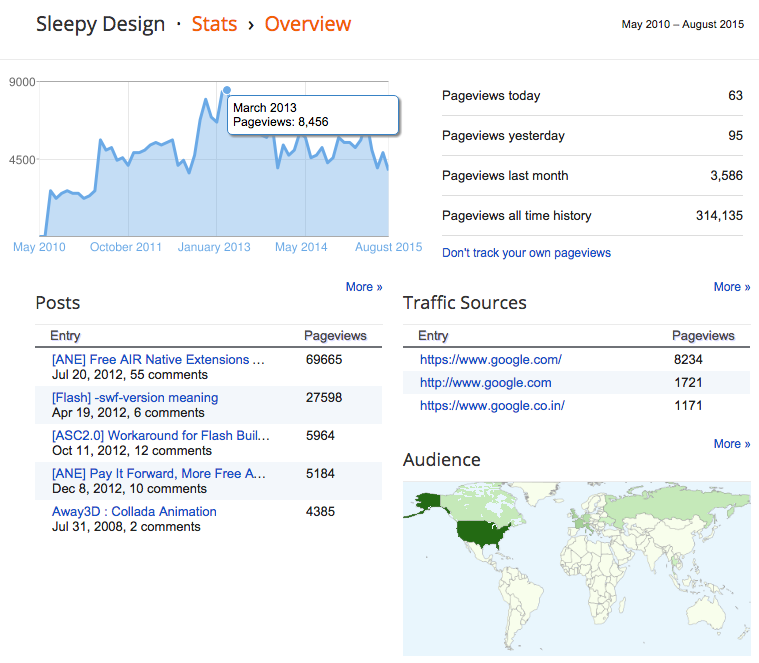Open the ASC2.0 Workaround for Flash Builder post
The width and height of the screenshot is (759, 663).
[160, 436]
